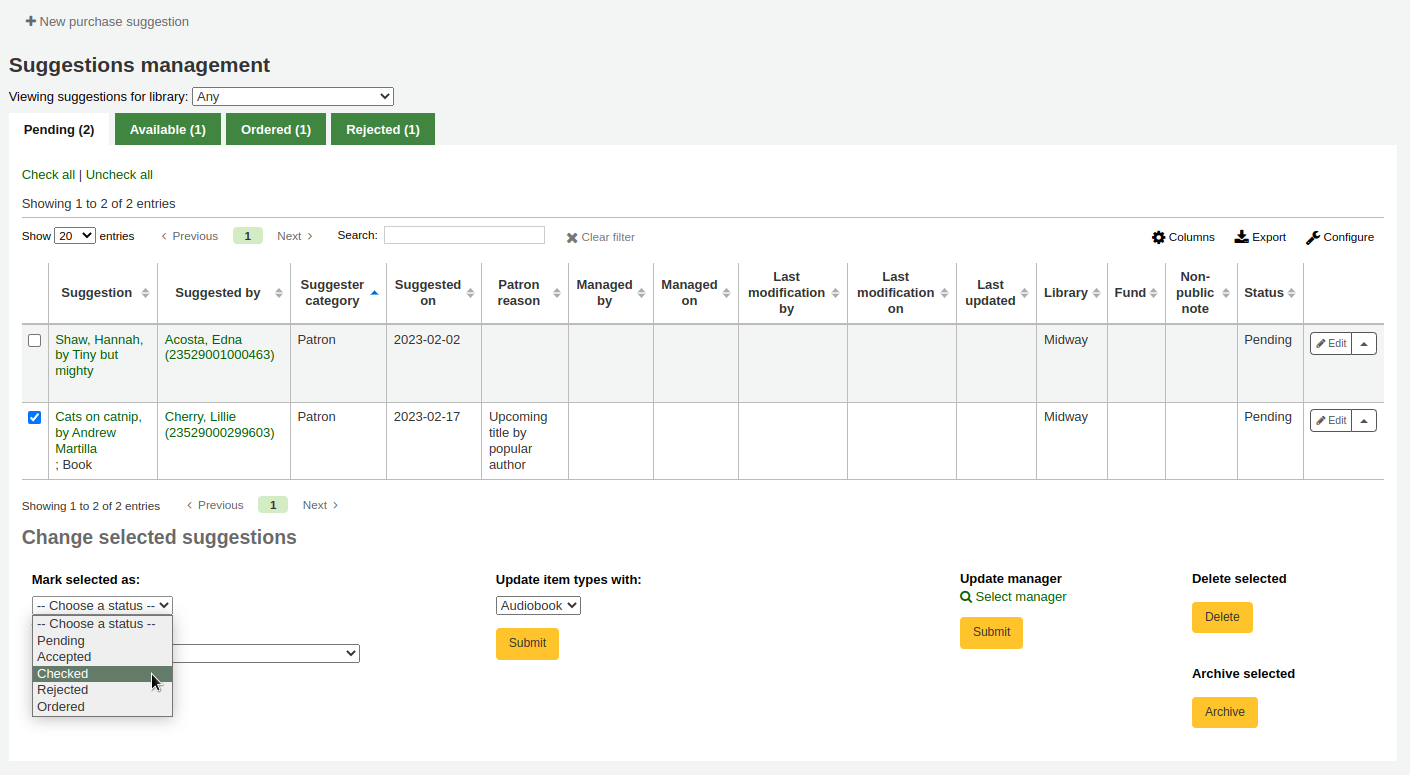Archive the selected suggestions
This screenshot has height=775, width=1410.
(1224, 712)
